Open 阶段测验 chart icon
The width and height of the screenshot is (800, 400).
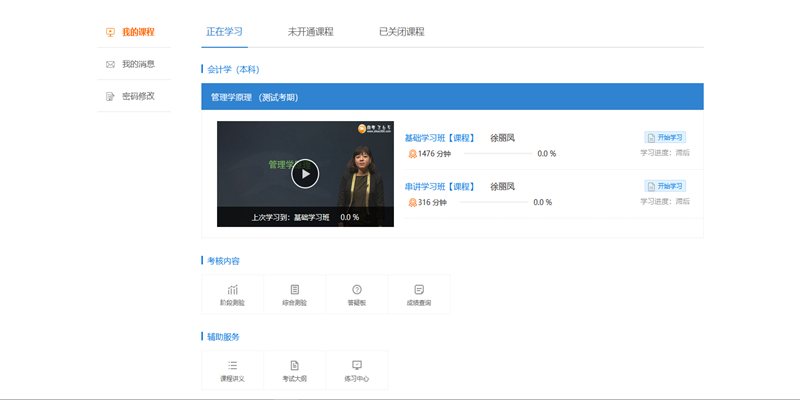point(232,290)
